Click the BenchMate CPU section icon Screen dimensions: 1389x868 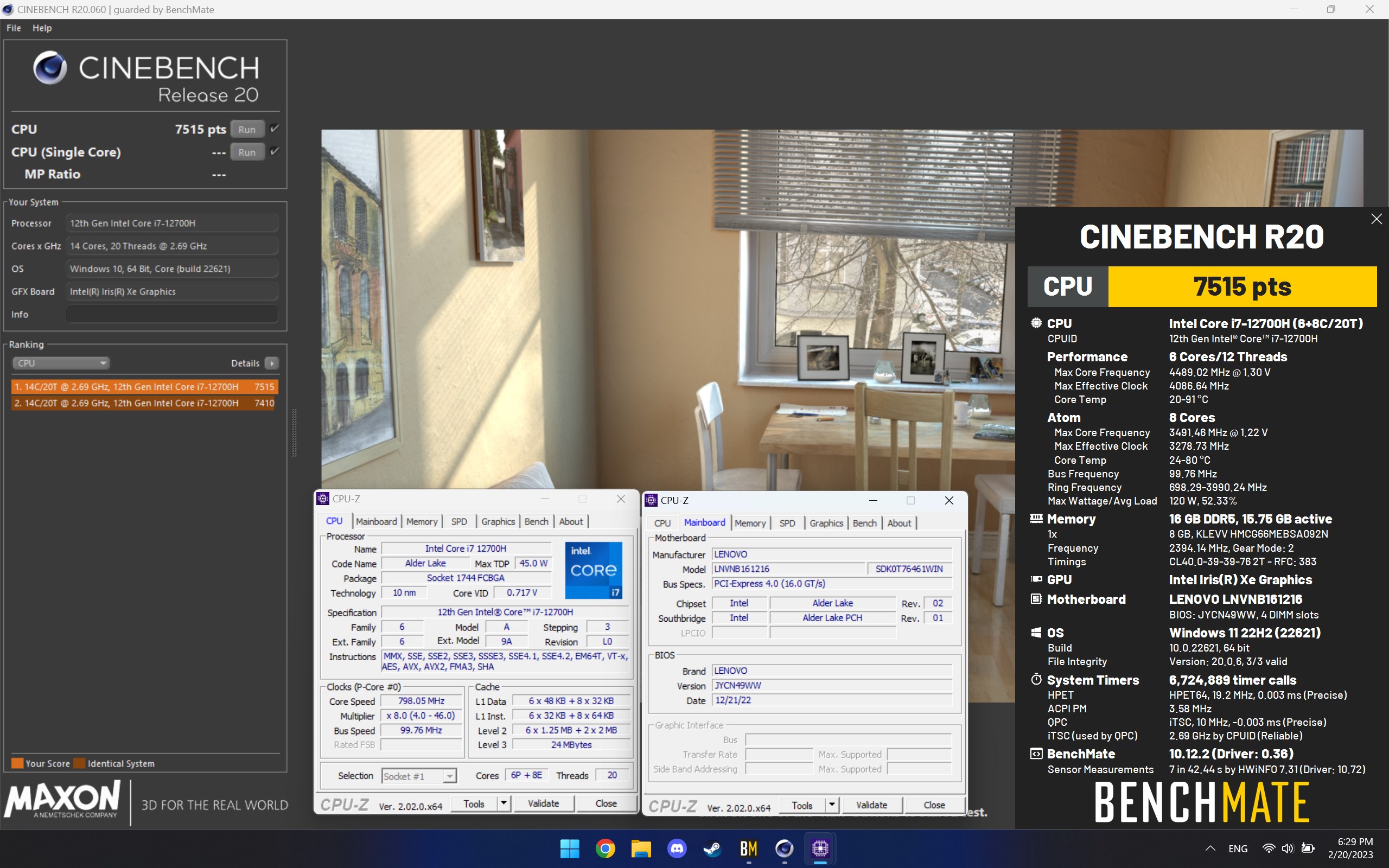point(1036,323)
